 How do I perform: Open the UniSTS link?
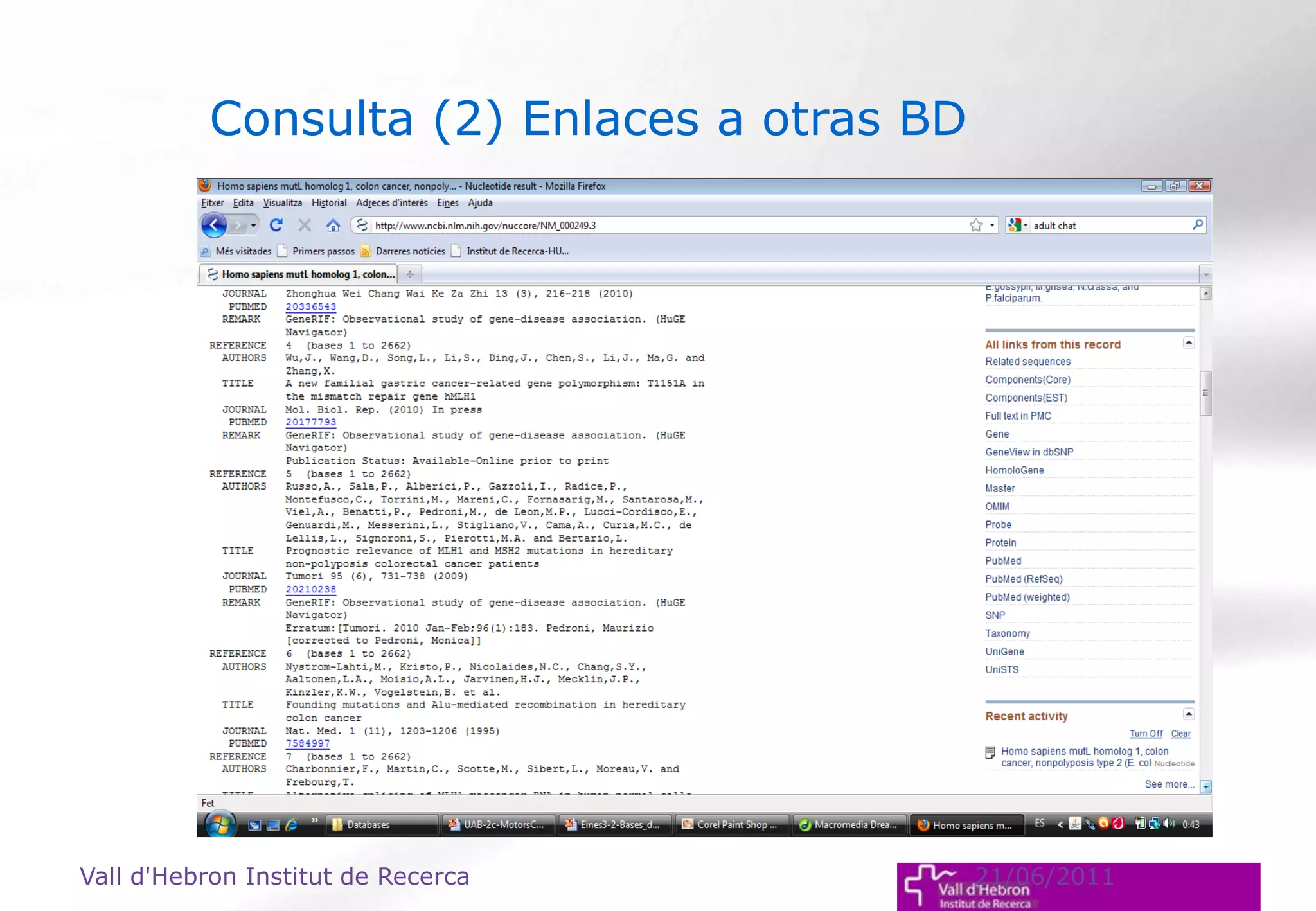[1002, 669]
